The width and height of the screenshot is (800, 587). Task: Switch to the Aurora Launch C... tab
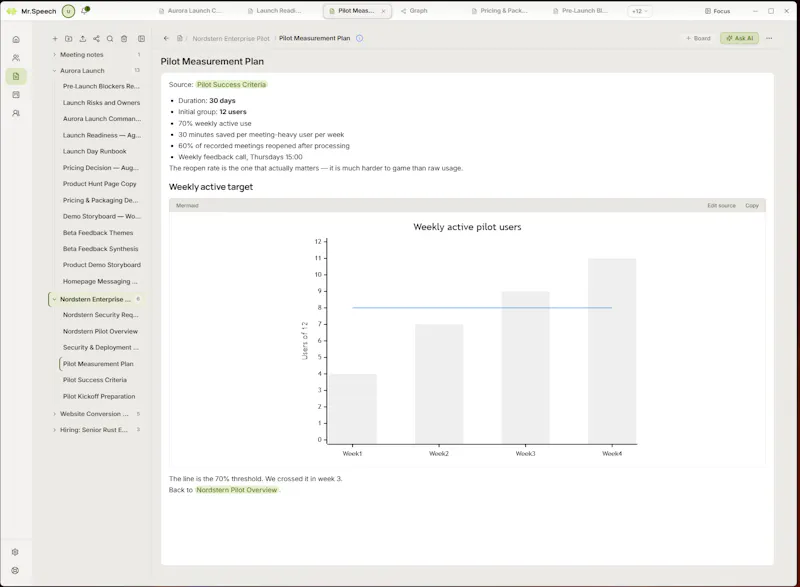click(190, 11)
